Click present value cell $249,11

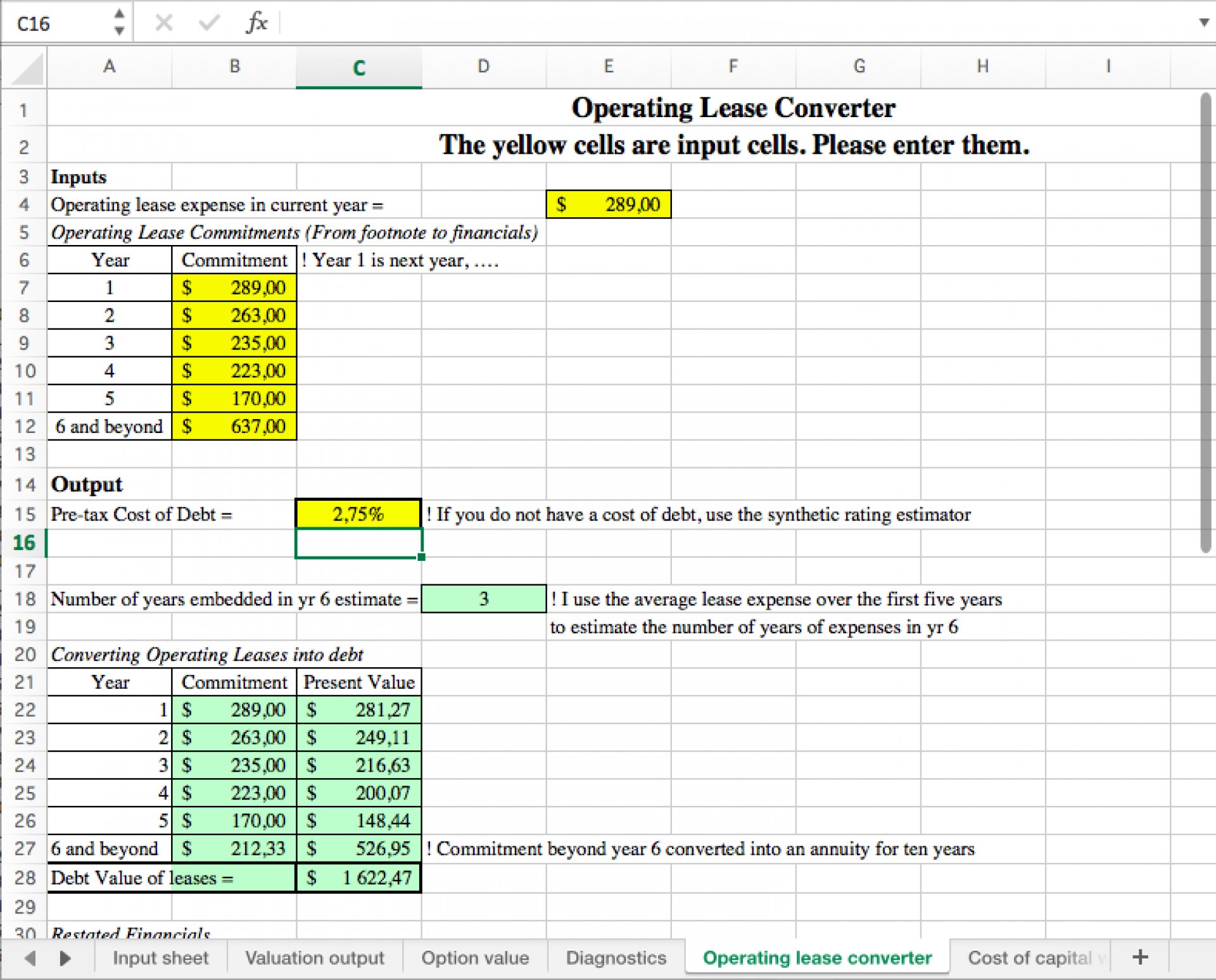coord(359,738)
